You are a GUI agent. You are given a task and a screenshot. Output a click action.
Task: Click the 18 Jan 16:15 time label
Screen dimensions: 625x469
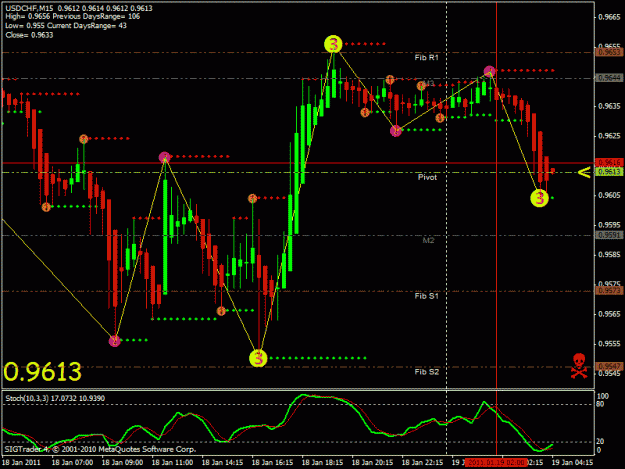point(272,462)
